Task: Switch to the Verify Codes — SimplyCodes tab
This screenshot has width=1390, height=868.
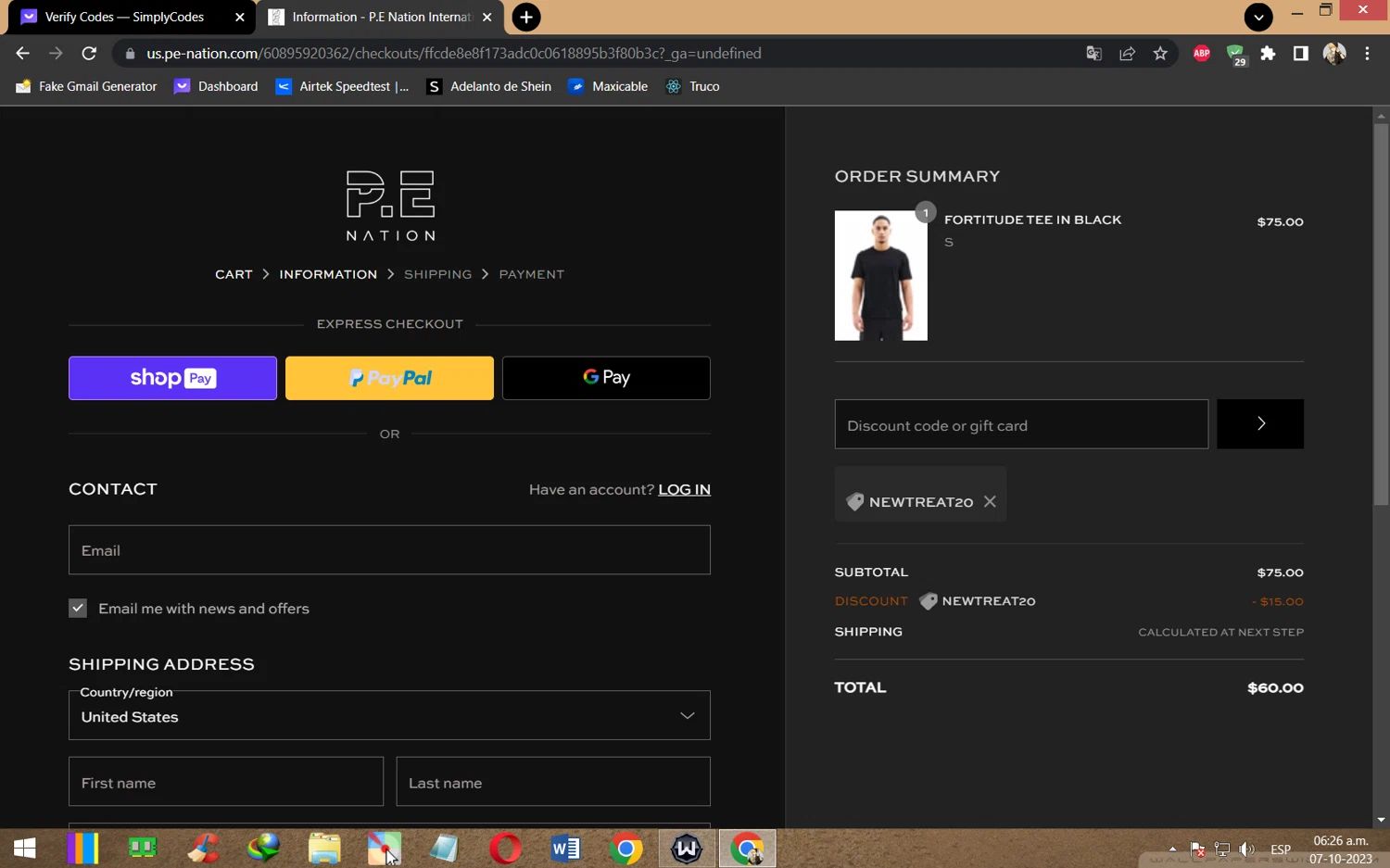Action: point(124,17)
